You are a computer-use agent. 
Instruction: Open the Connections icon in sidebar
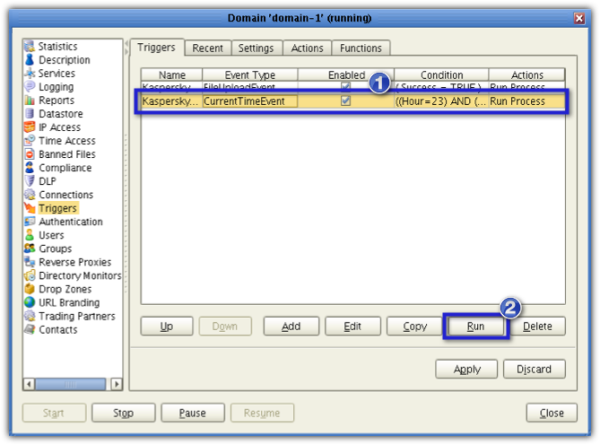[30, 195]
